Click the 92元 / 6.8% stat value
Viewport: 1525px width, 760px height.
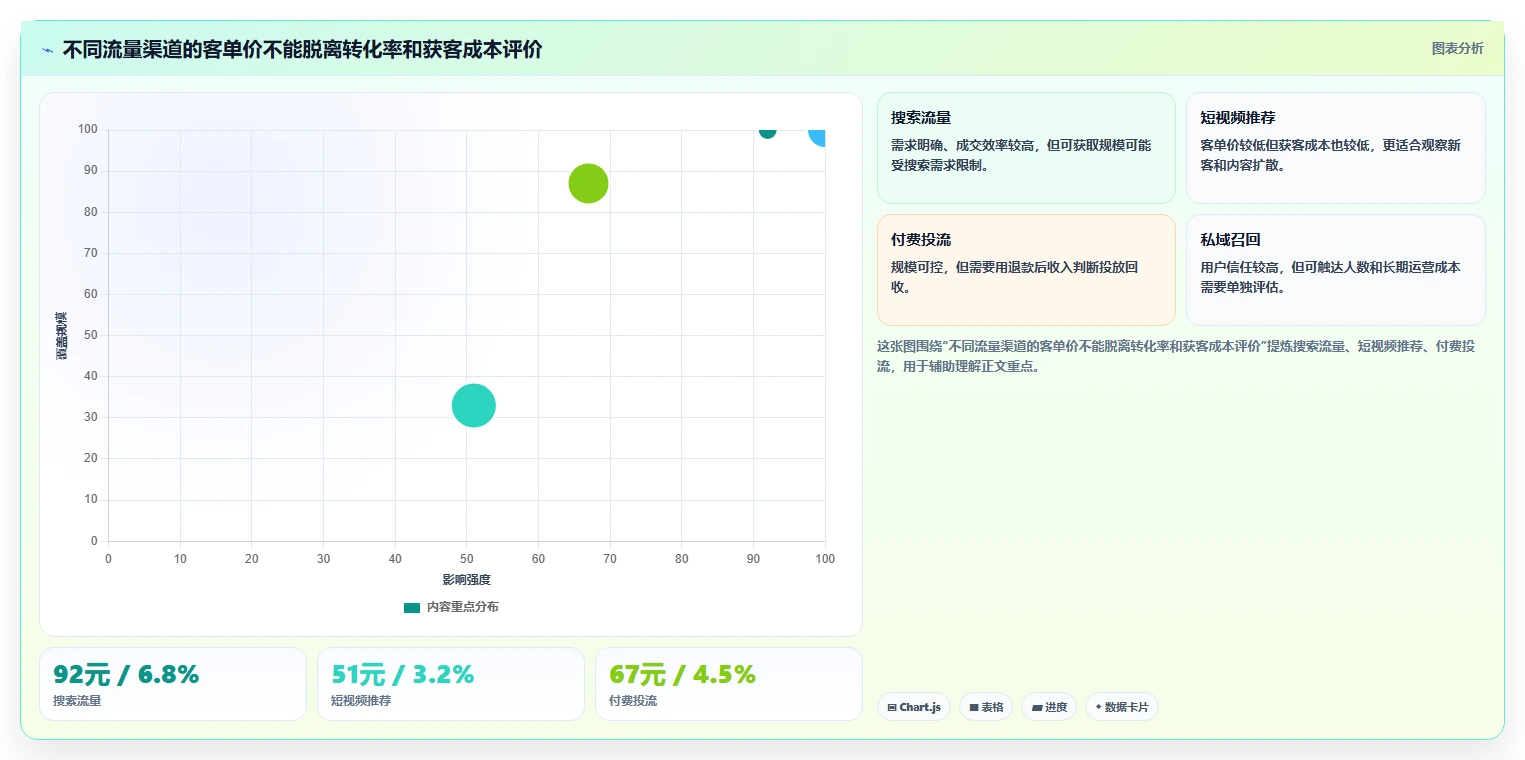126,675
